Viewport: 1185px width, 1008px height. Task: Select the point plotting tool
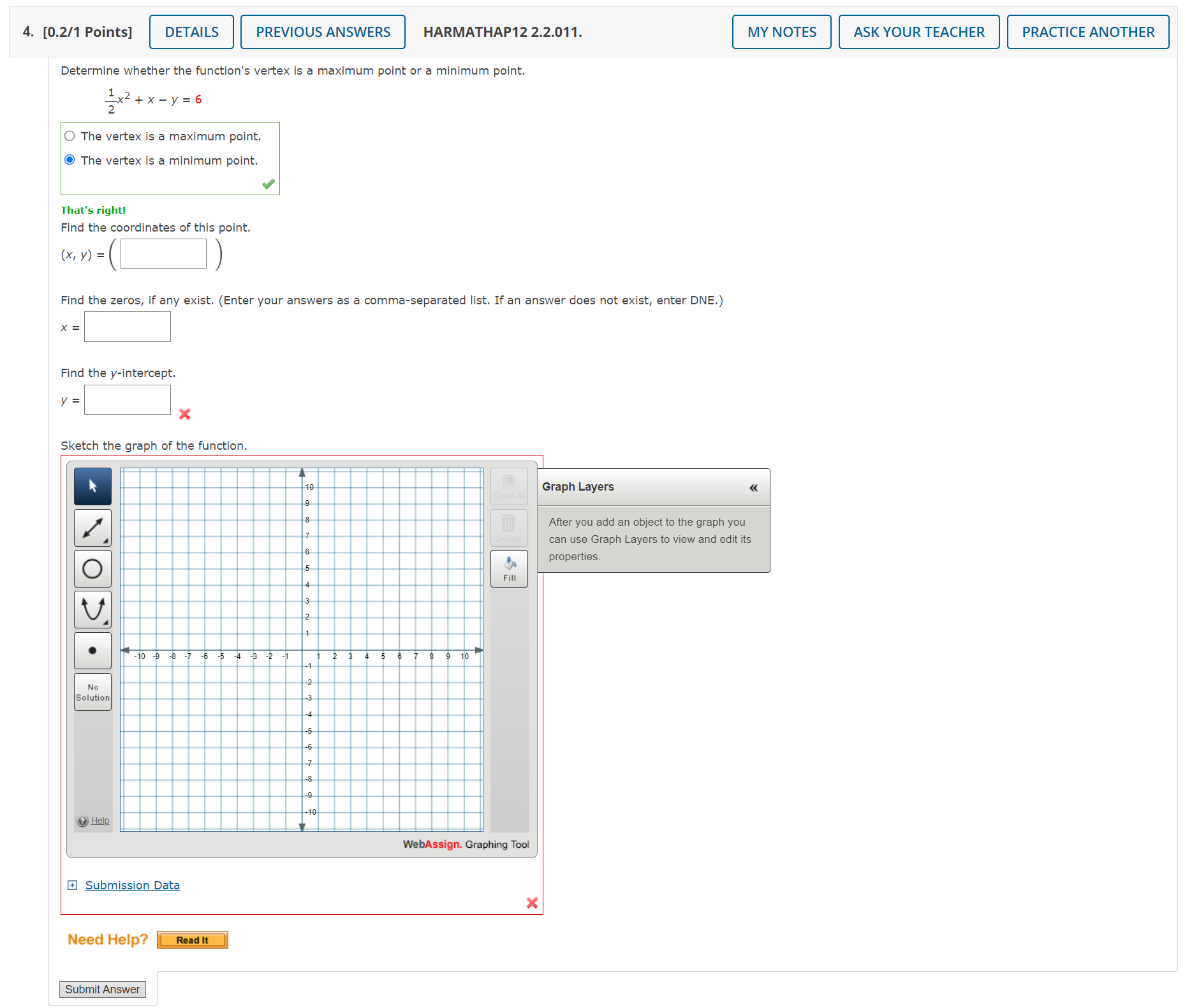click(92, 650)
